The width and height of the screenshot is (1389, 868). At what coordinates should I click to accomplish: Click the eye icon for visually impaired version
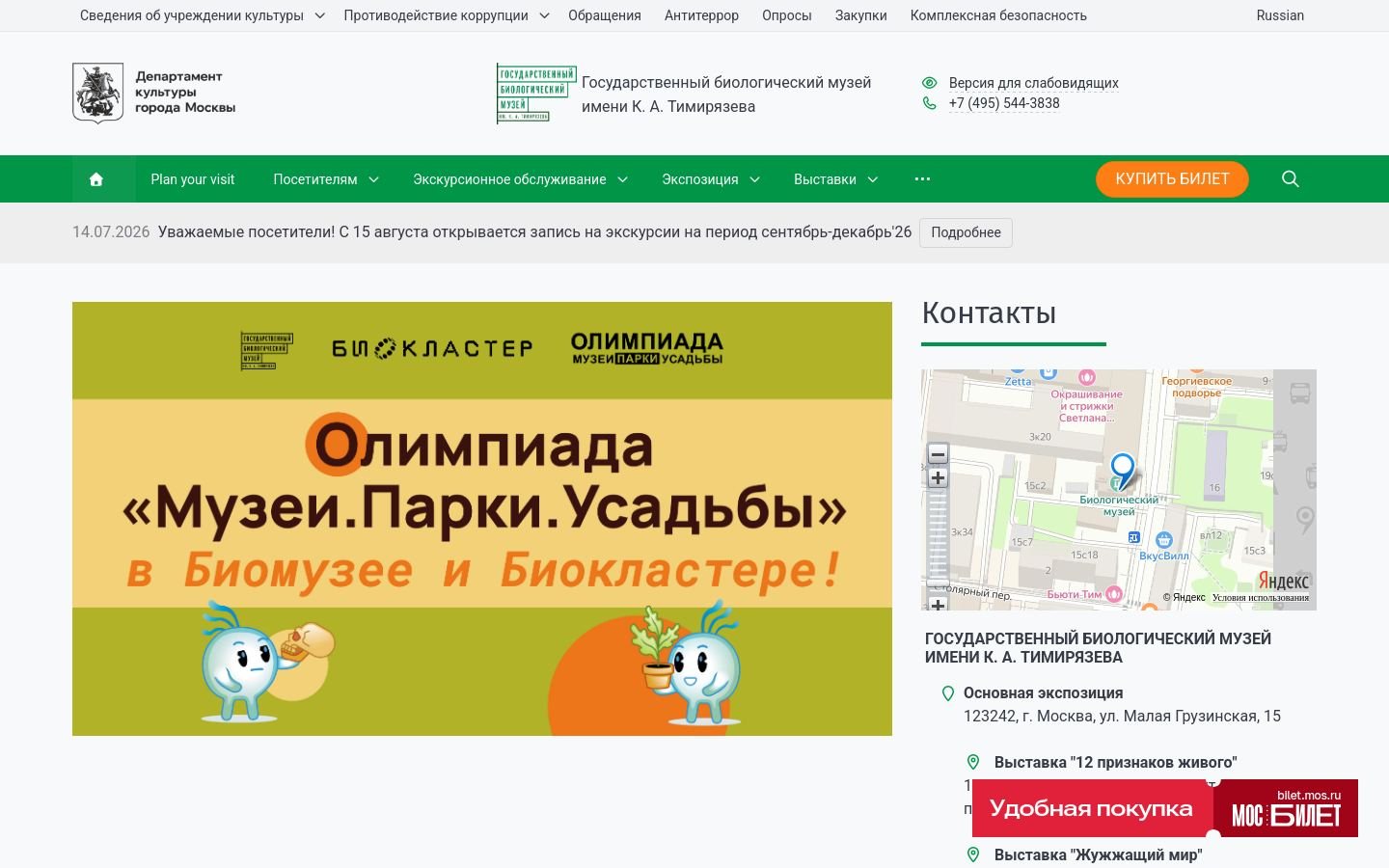point(929,83)
